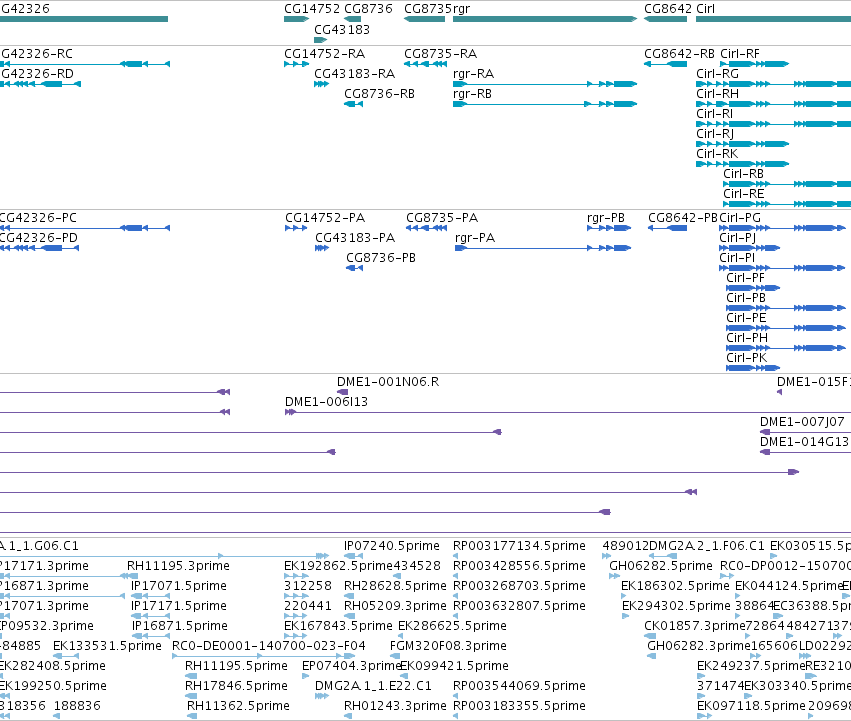
Task: Select the CG8642 gene label
Action: [668, 9]
